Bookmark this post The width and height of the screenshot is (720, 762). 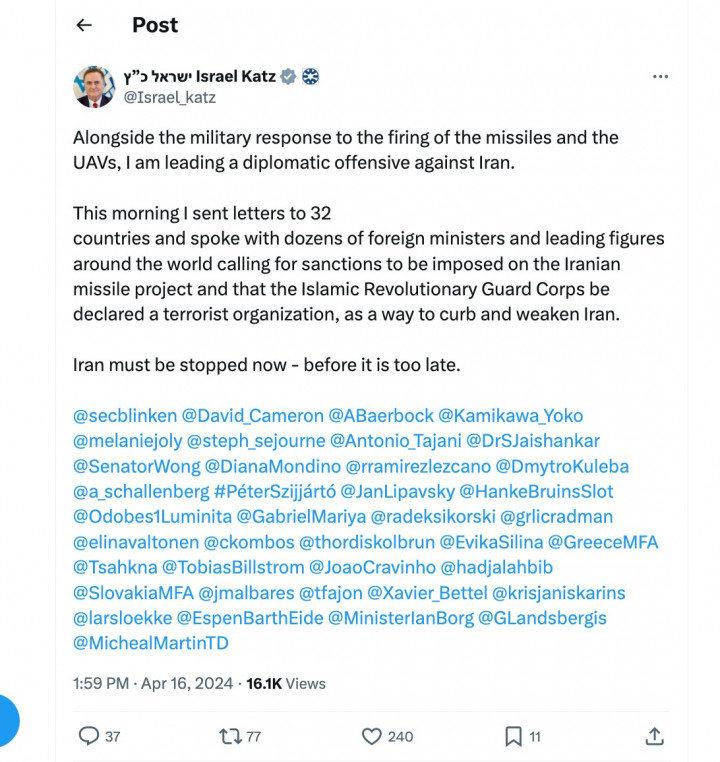[x=513, y=736]
